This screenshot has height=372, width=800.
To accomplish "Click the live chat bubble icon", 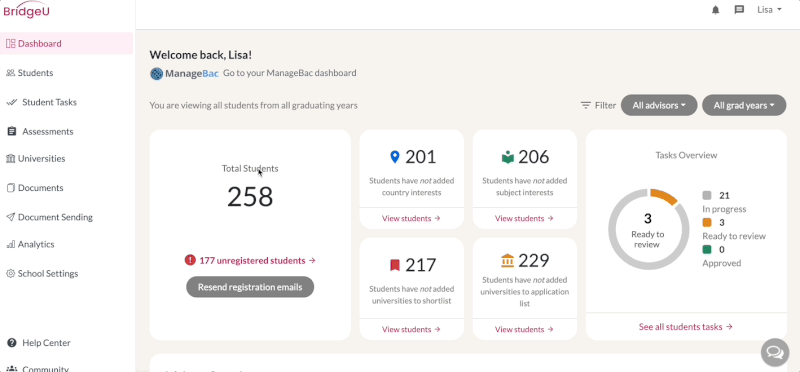I will 774,352.
